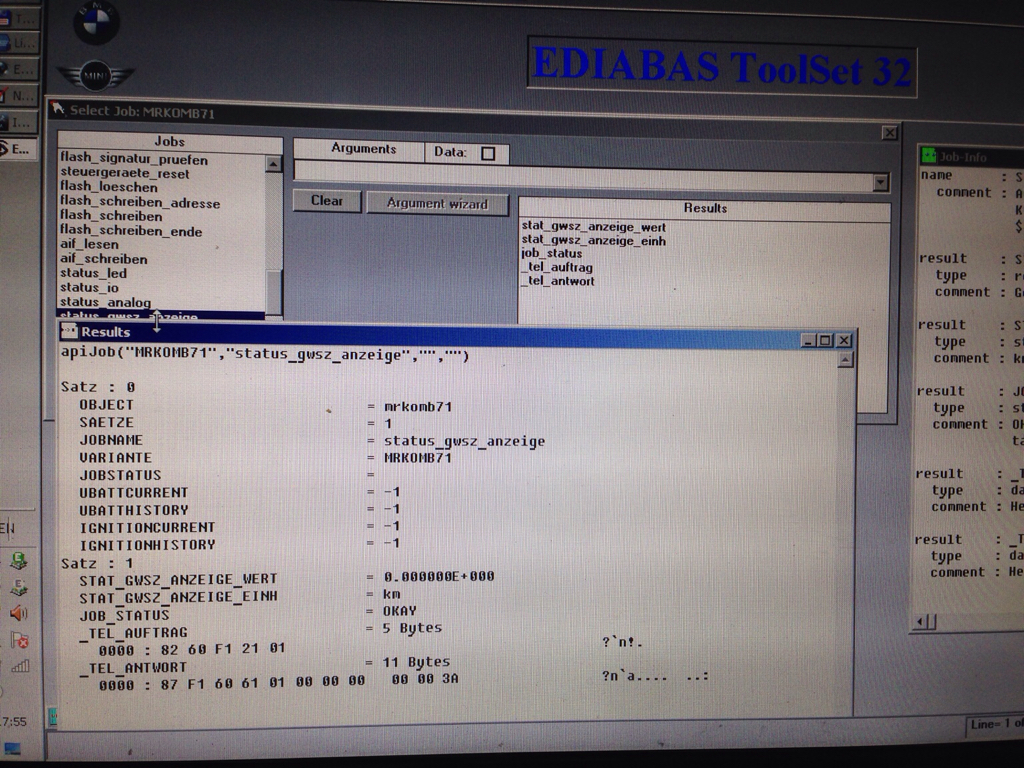Select the flash_schreiben job row
The width and height of the screenshot is (1024, 768).
(111, 216)
